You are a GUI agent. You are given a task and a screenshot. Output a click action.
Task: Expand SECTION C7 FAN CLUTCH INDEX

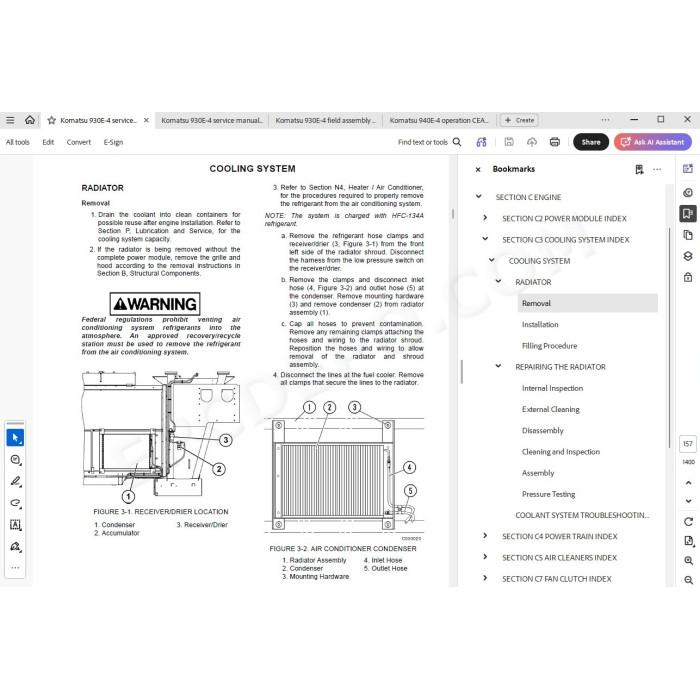tap(485, 578)
